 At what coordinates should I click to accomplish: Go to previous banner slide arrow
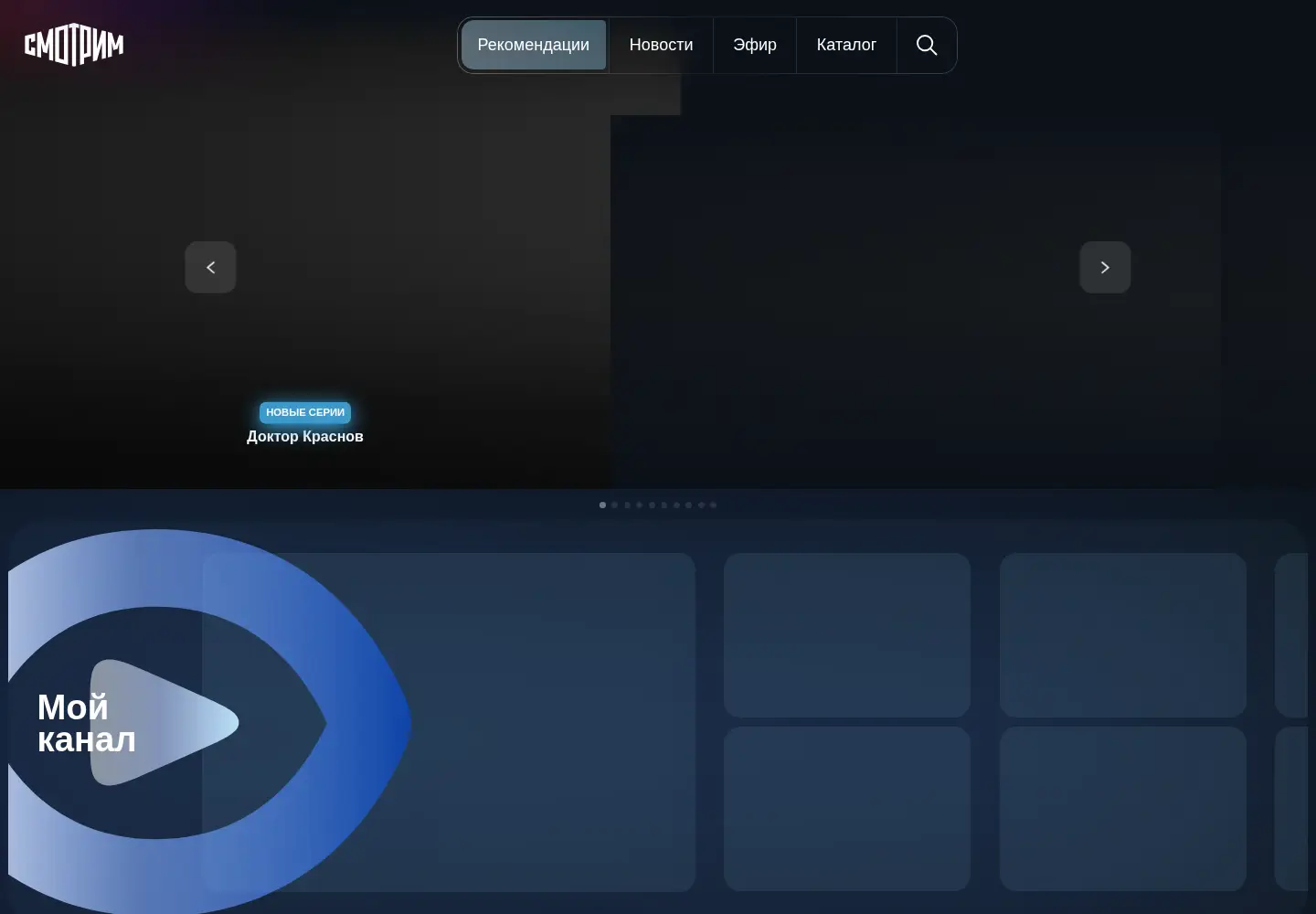click(x=211, y=268)
